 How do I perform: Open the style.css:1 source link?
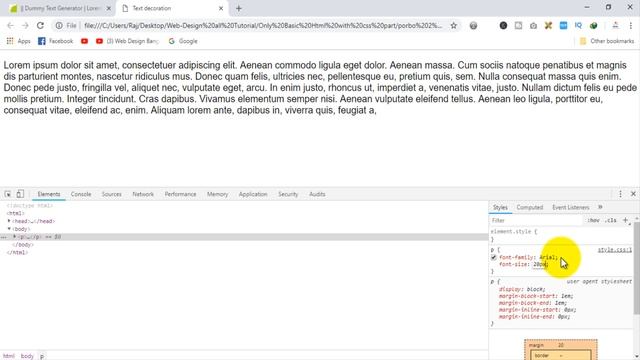pos(615,250)
